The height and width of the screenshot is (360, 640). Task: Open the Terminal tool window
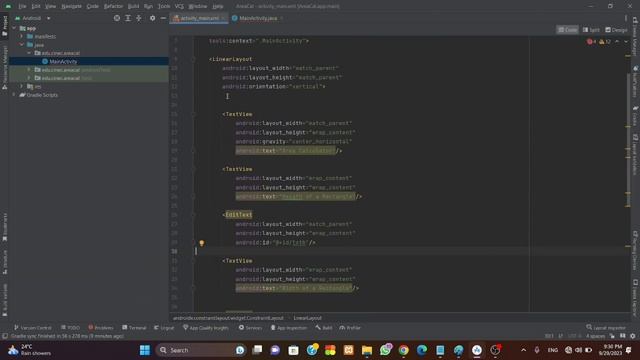point(134,327)
